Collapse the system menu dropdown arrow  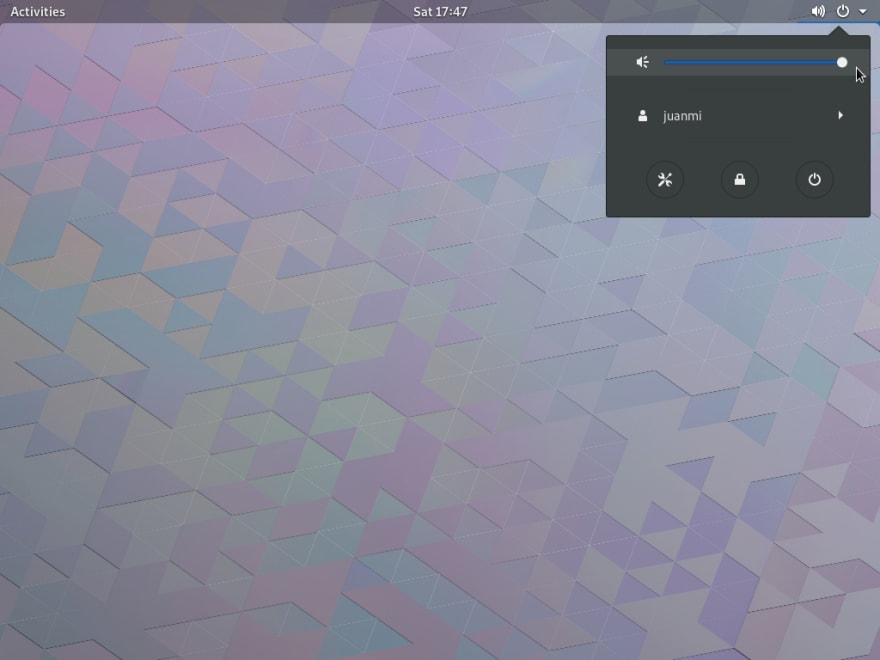click(x=863, y=12)
